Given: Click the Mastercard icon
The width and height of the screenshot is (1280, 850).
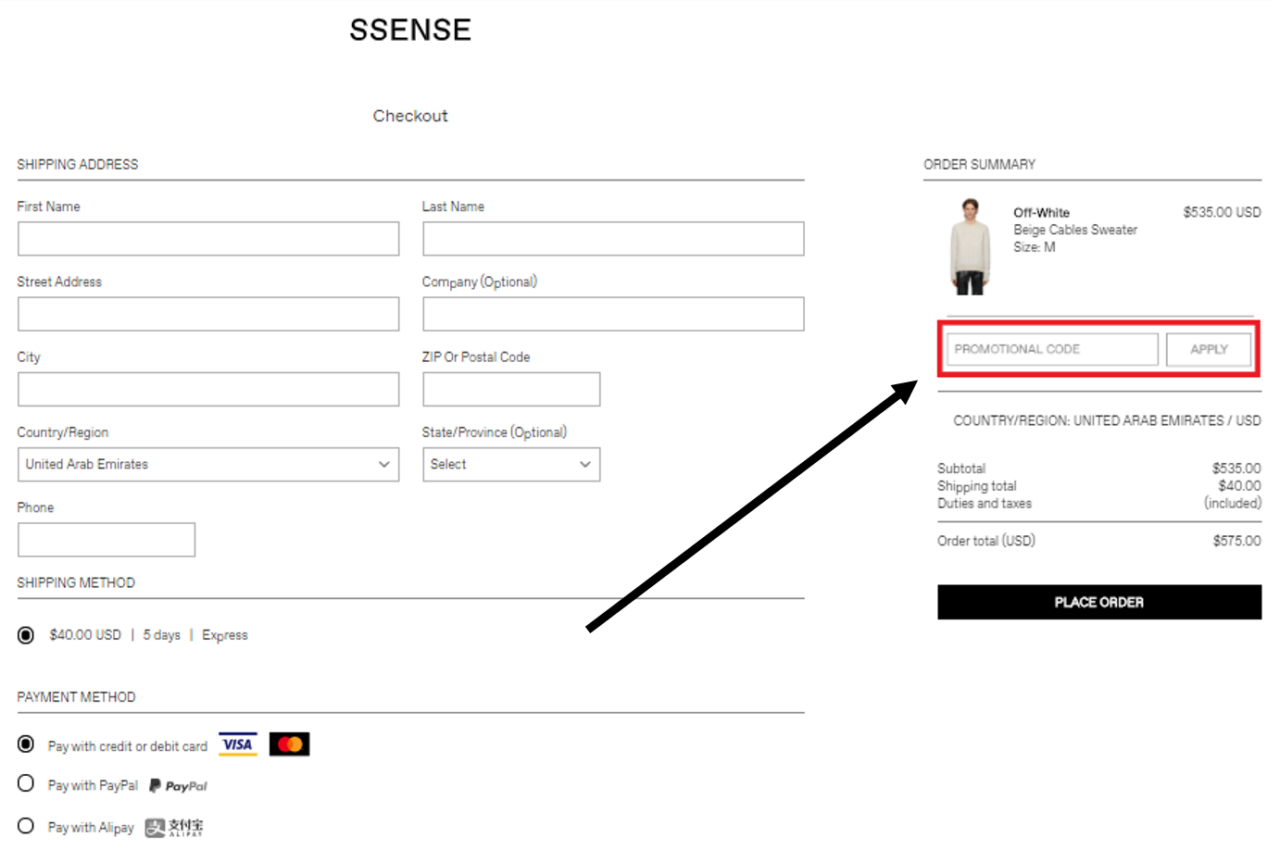Looking at the screenshot, I should point(289,744).
